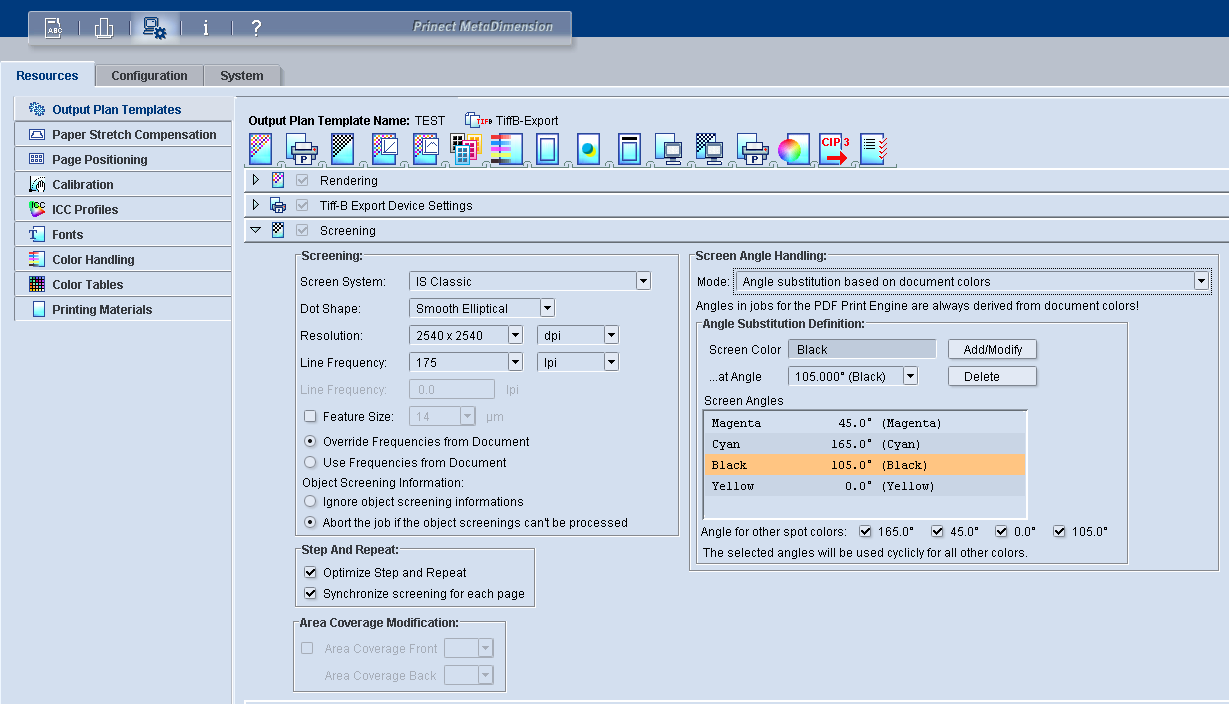
Task: Click the checklist step icon
Action: (873, 148)
